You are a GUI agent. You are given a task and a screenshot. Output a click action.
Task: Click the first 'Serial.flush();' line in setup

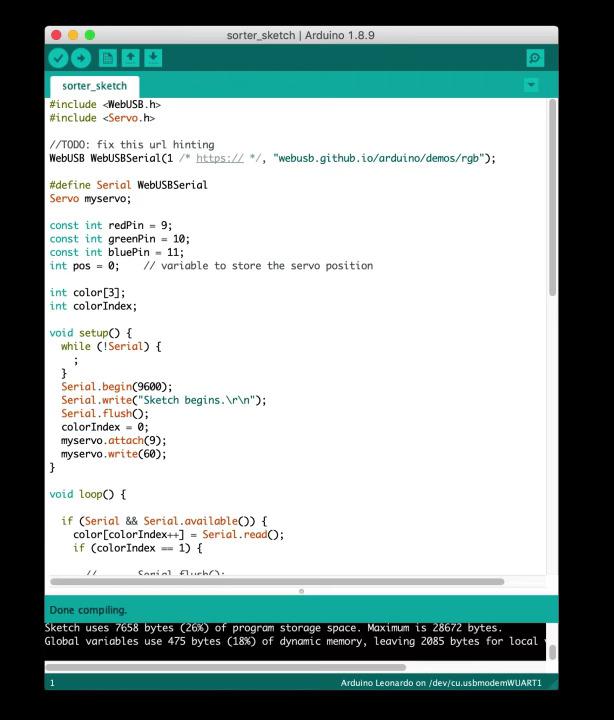click(105, 414)
